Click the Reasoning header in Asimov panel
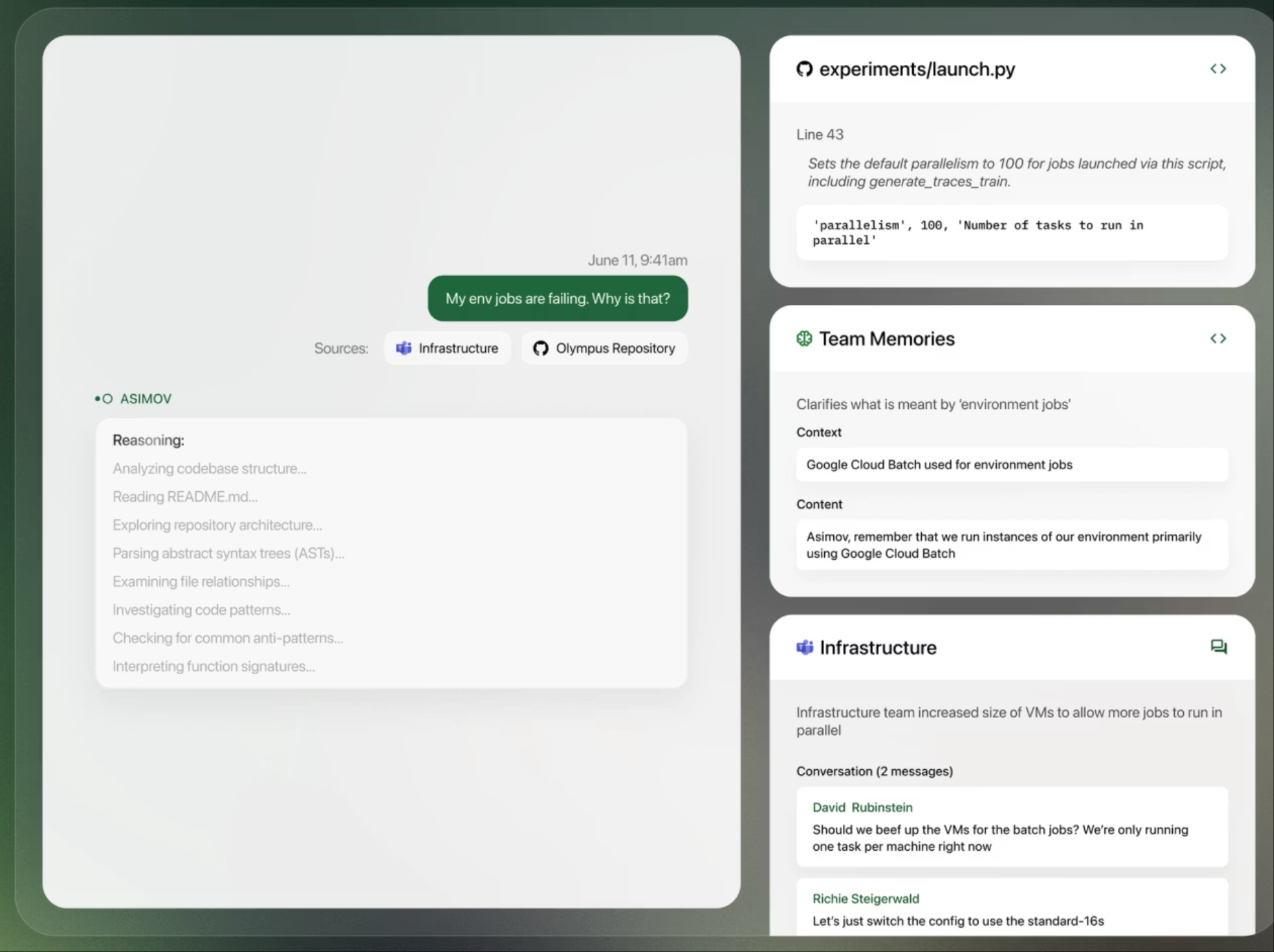The height and width of the screenshot is (952, 1274). tap(148, 440)
